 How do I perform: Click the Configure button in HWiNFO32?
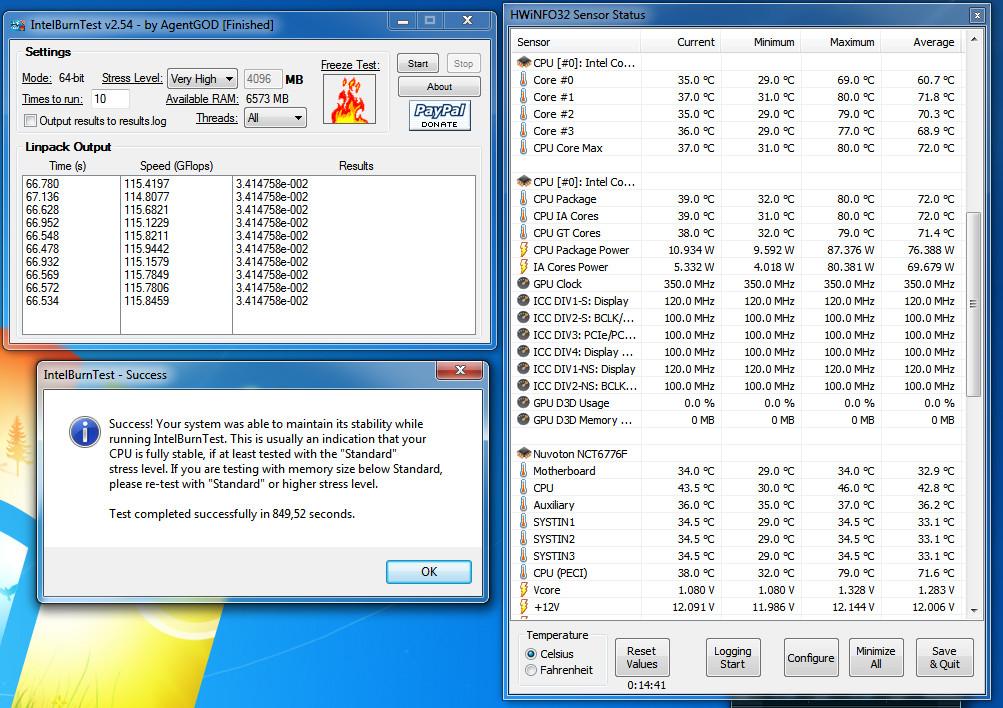(810, 657)
